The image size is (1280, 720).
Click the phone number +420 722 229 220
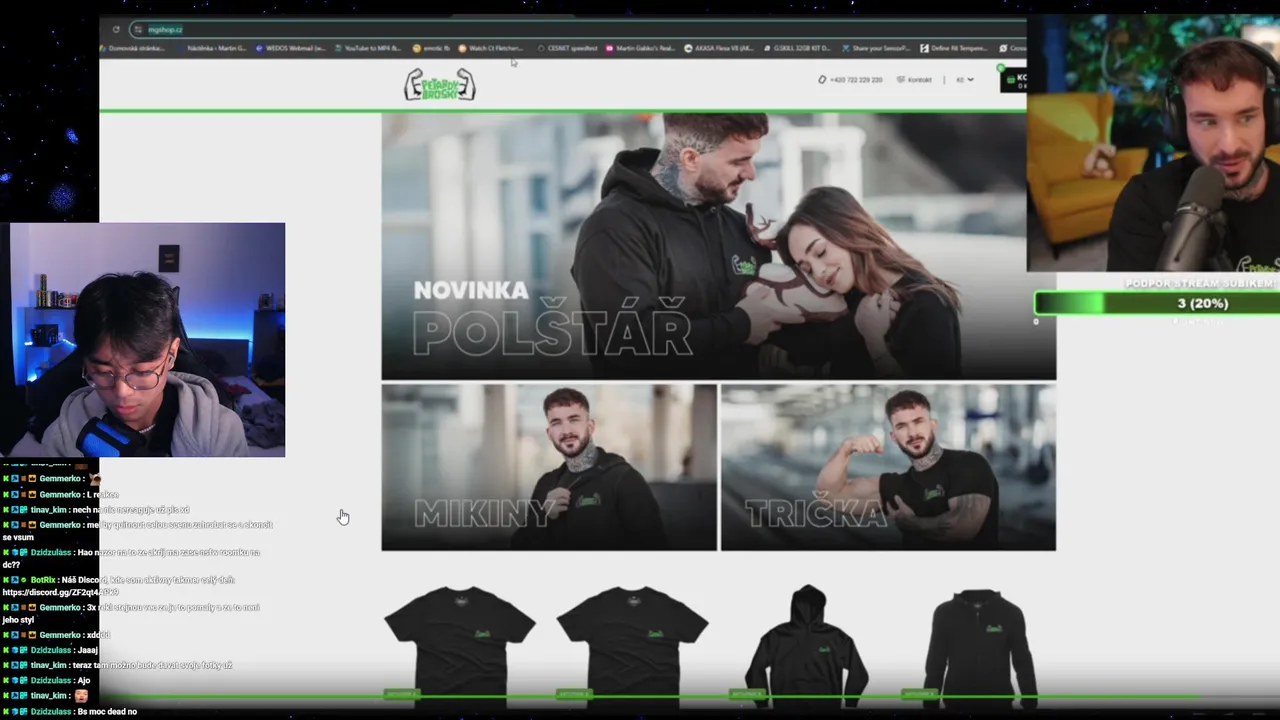[850, 80]
